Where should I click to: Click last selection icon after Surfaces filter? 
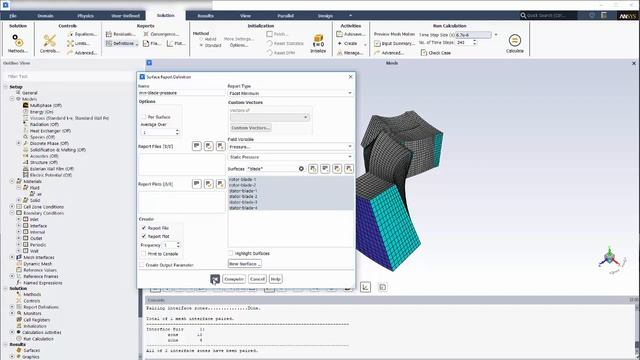pos(349,169)
